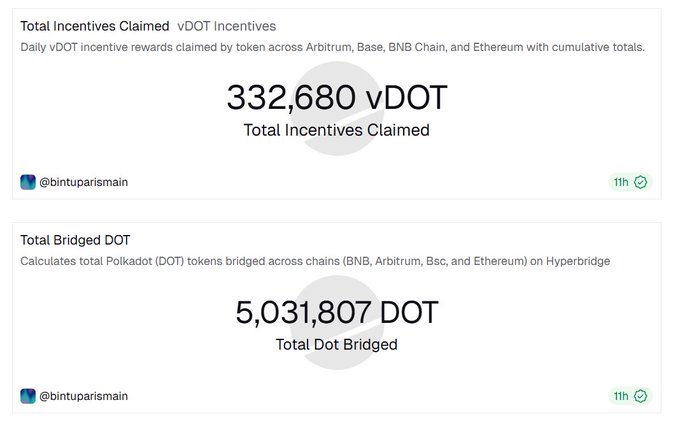Viewport: 680px width, 428px height.
Task: Click the bintuparismain avatar in Total Incentives card
Action: (x=28, y=182)
